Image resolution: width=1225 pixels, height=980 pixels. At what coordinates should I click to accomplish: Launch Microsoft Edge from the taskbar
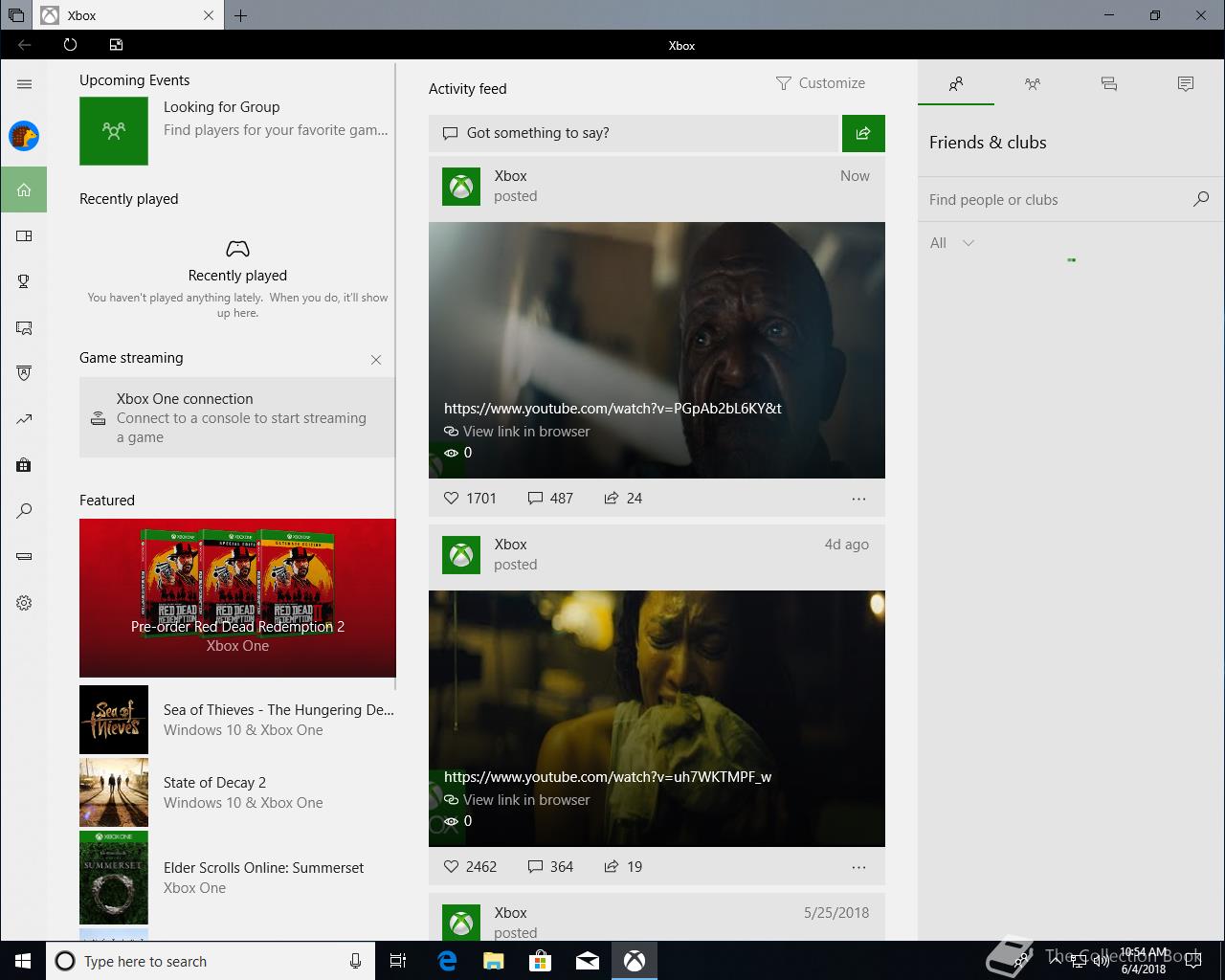point(447,961)
